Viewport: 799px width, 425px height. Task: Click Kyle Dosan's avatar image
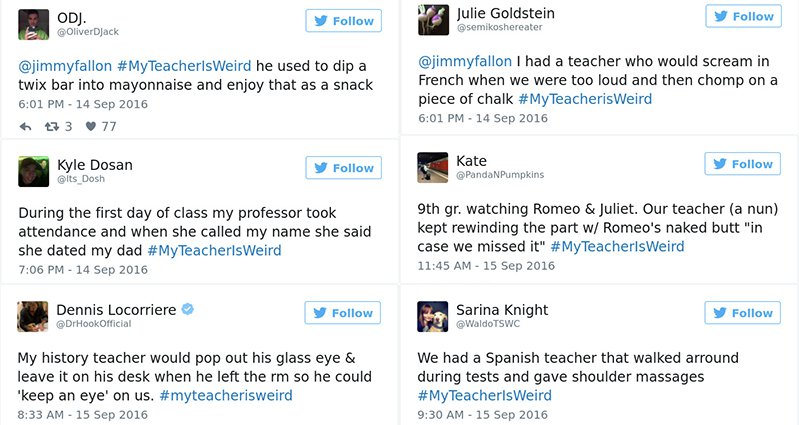coord(34,171)
